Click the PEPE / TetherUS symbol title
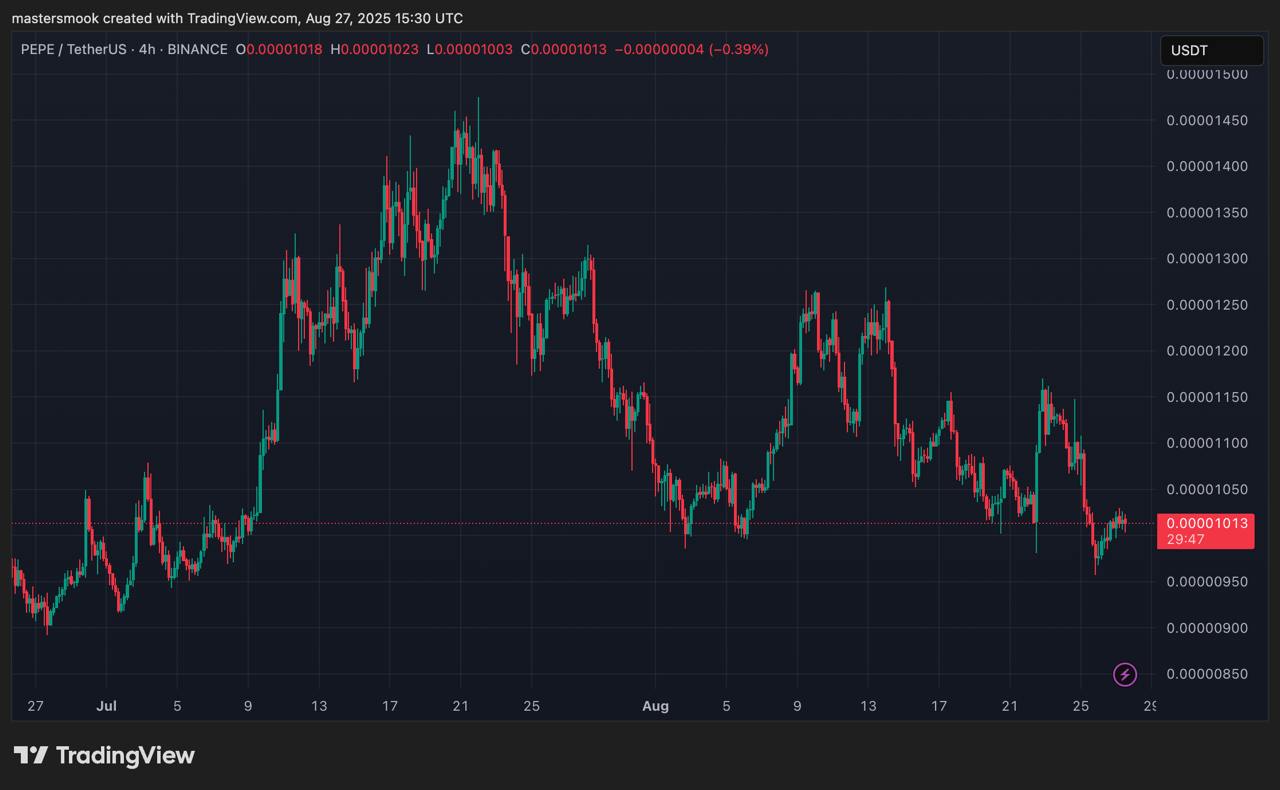The image size is (1280, 790). click(x=75, y=49)
